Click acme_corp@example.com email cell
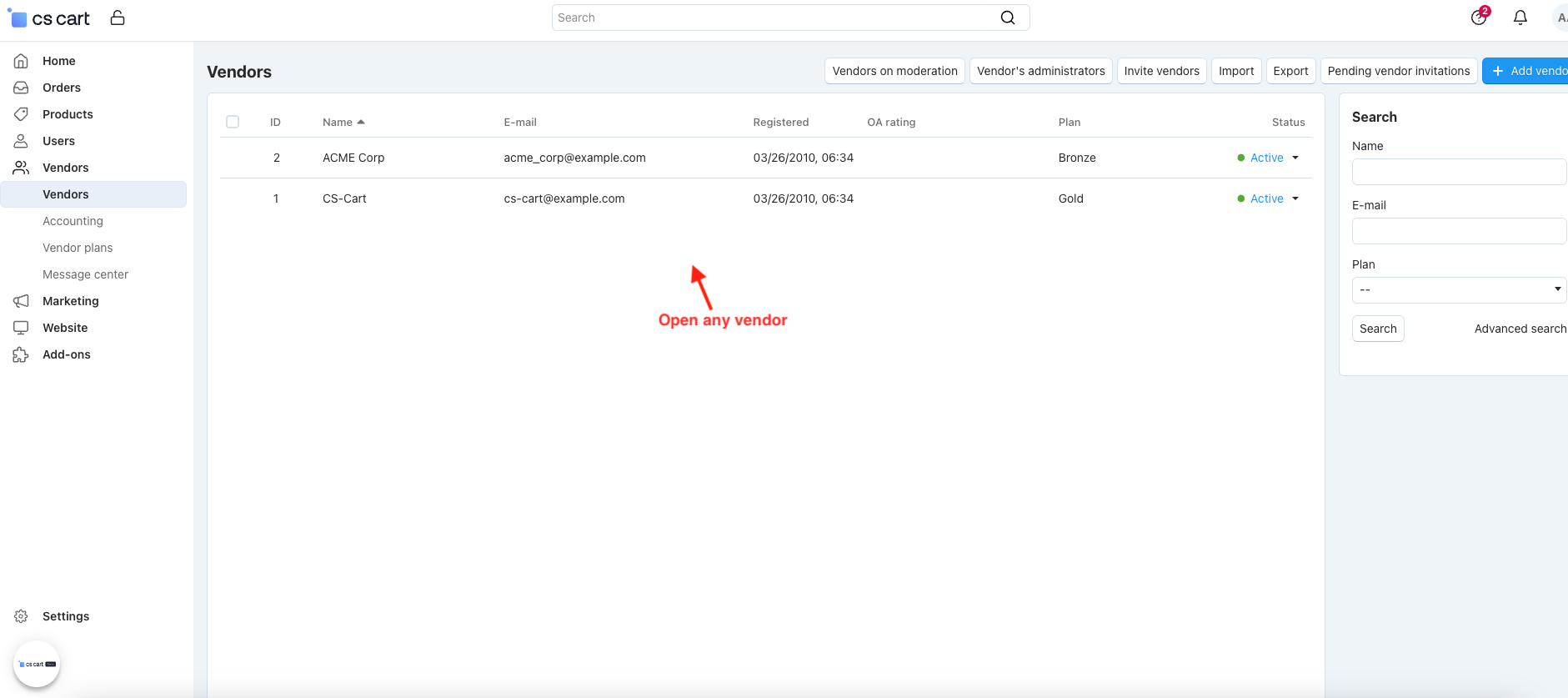The width and height of the screenshot is (1568, 698). (574, 158)
